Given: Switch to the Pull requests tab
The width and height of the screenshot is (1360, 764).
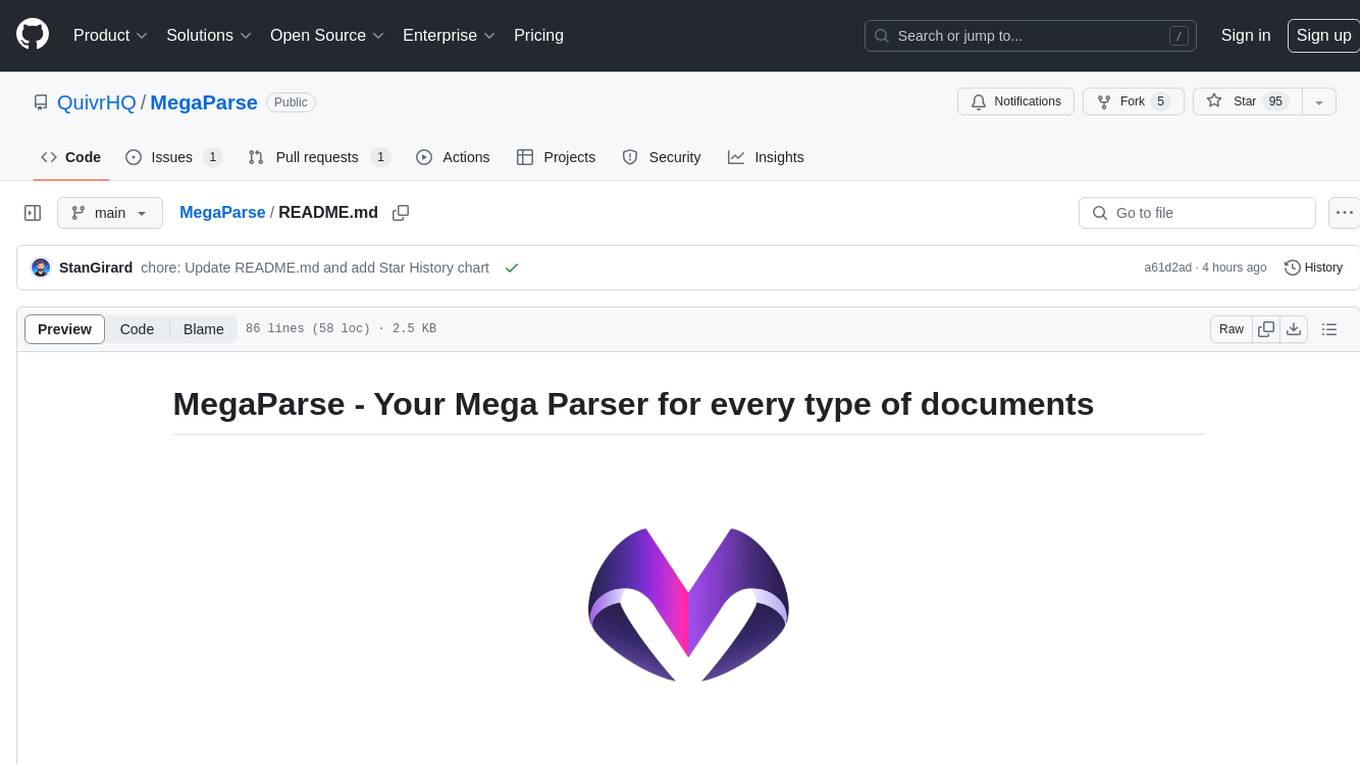Looking at the screenshot, I should click(x=318, y=157).
